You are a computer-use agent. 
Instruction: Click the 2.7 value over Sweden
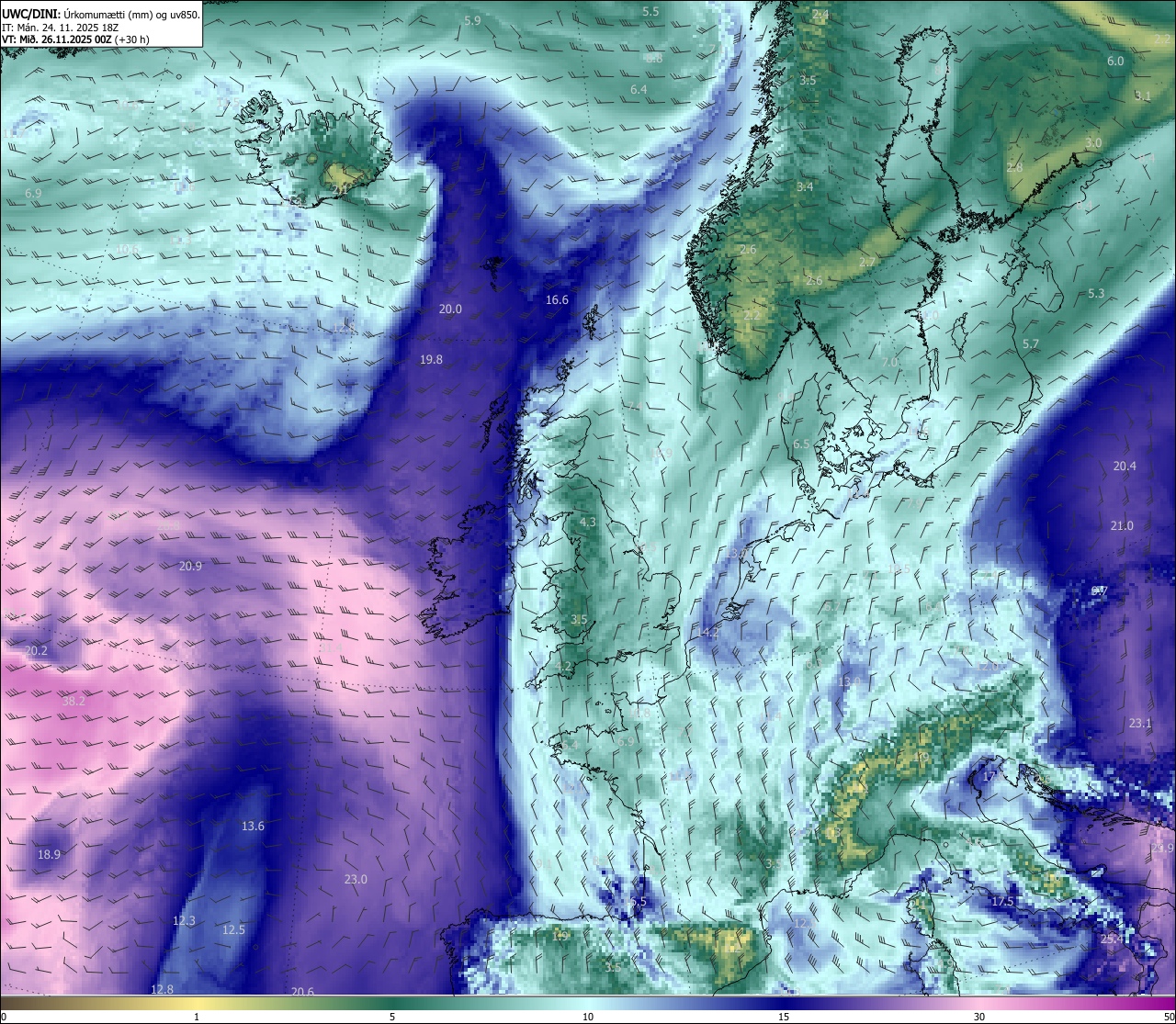click(866, 263)
